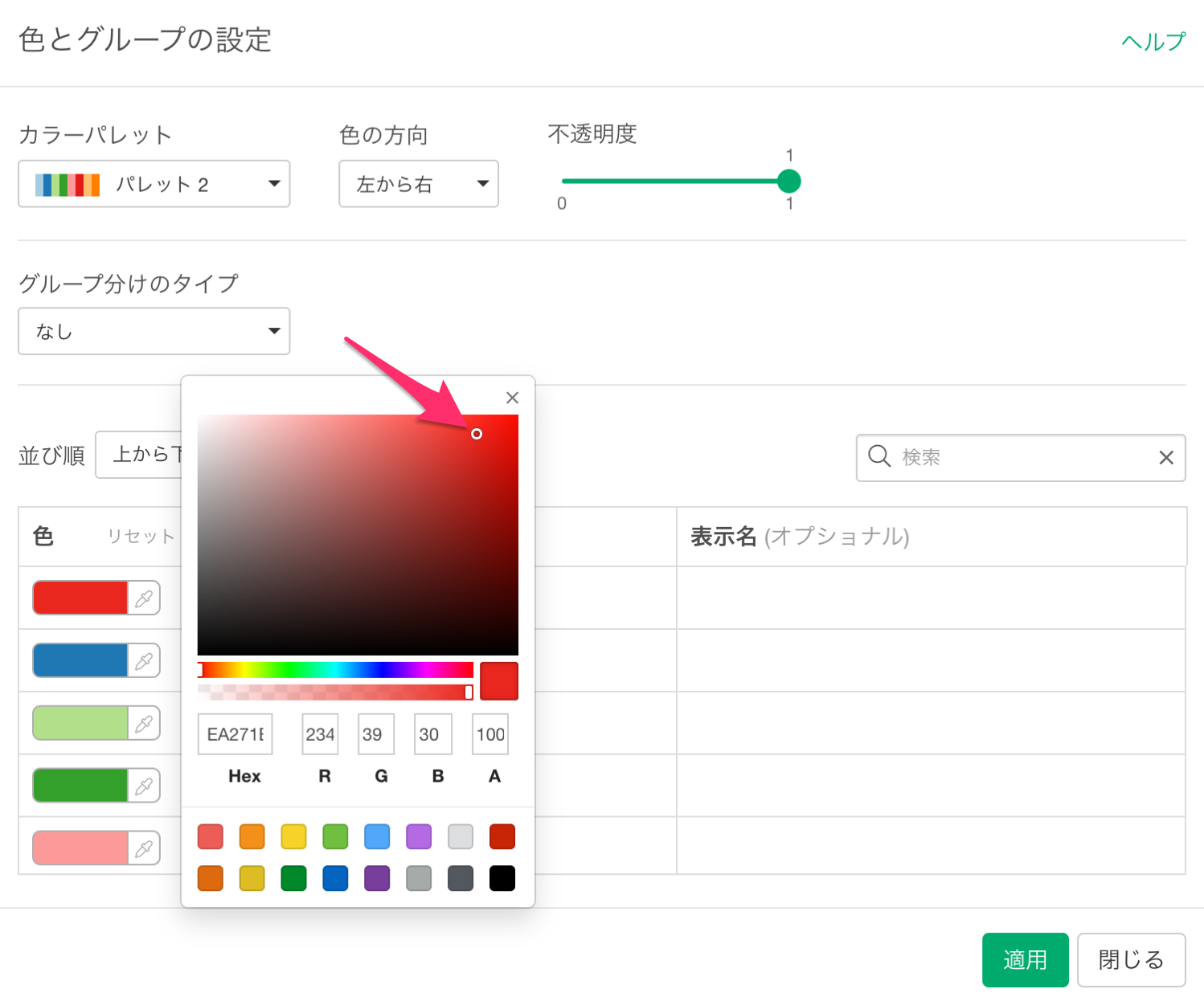
Task: Click the magnifier search icon
Action: coord(879,456)
